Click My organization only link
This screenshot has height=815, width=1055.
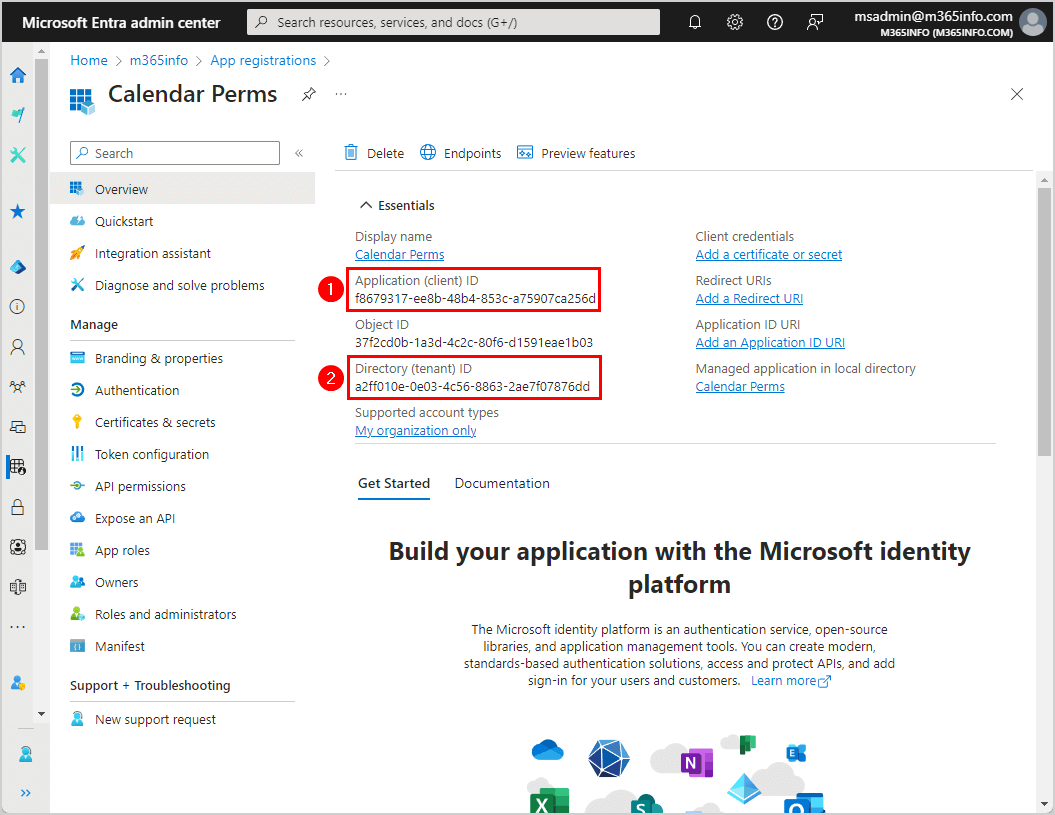point(416,431)
